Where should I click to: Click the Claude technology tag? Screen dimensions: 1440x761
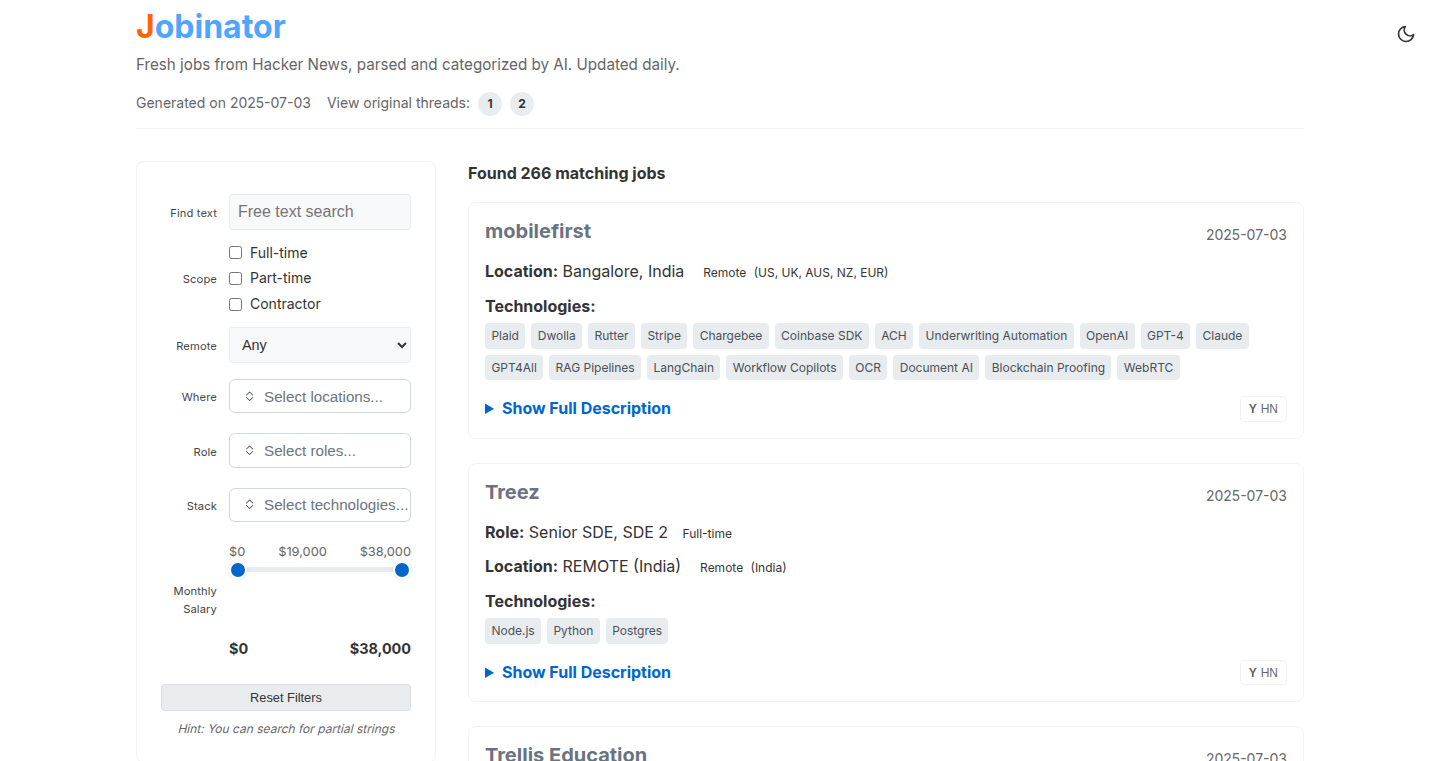tap(1222, 336)
